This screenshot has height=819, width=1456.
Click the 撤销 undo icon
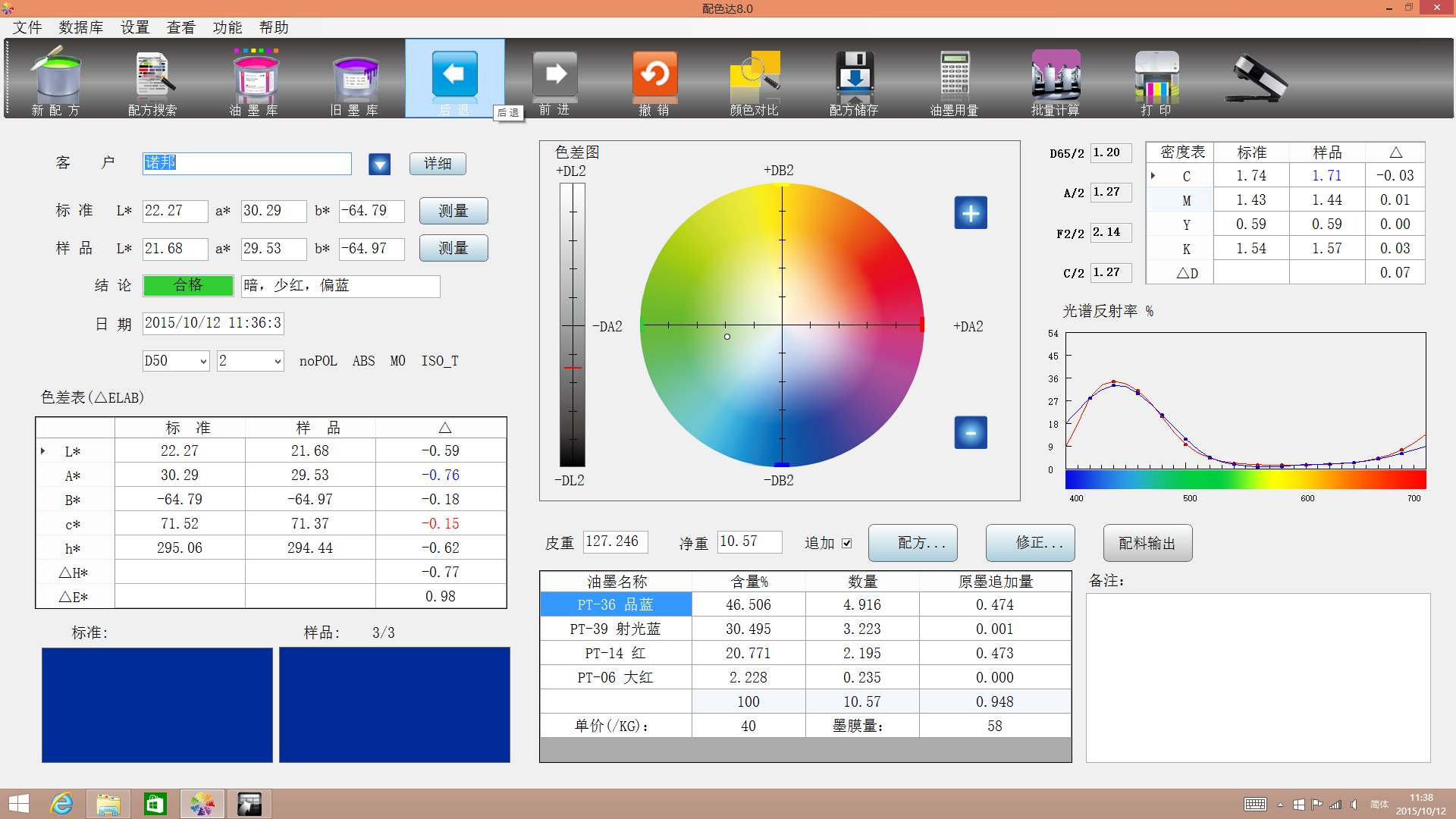(x=654, y=74)
